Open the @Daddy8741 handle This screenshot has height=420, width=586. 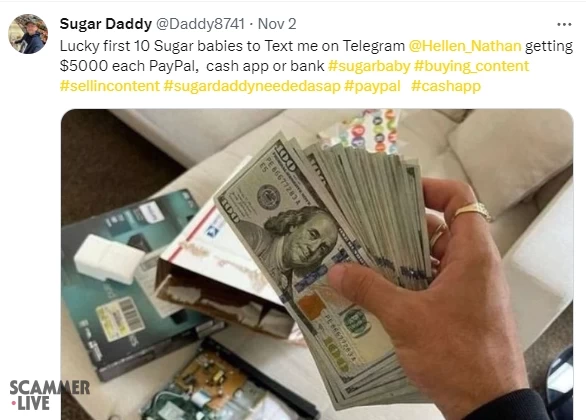tap(200, 24)
